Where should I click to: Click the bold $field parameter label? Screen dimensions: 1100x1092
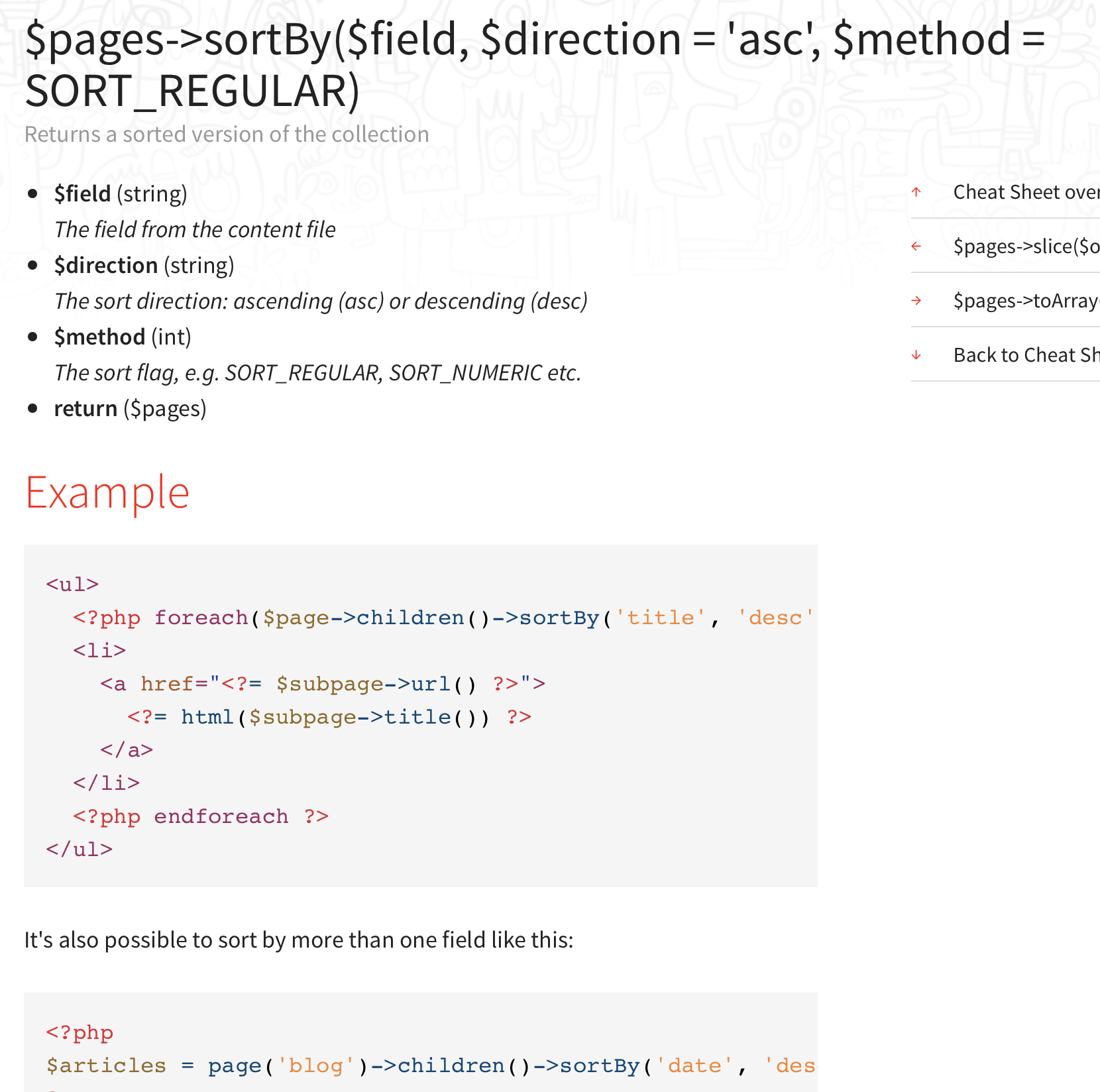[82, 193]
